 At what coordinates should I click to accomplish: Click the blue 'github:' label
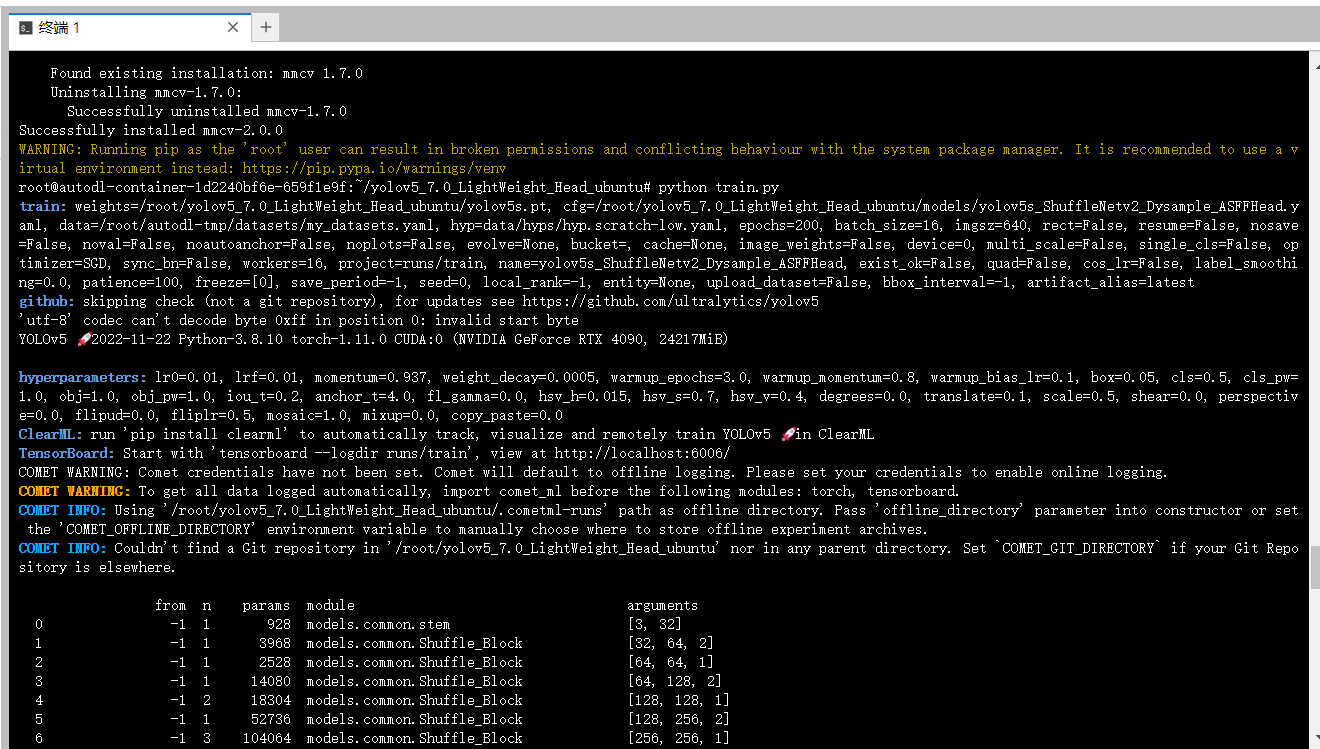46,301
